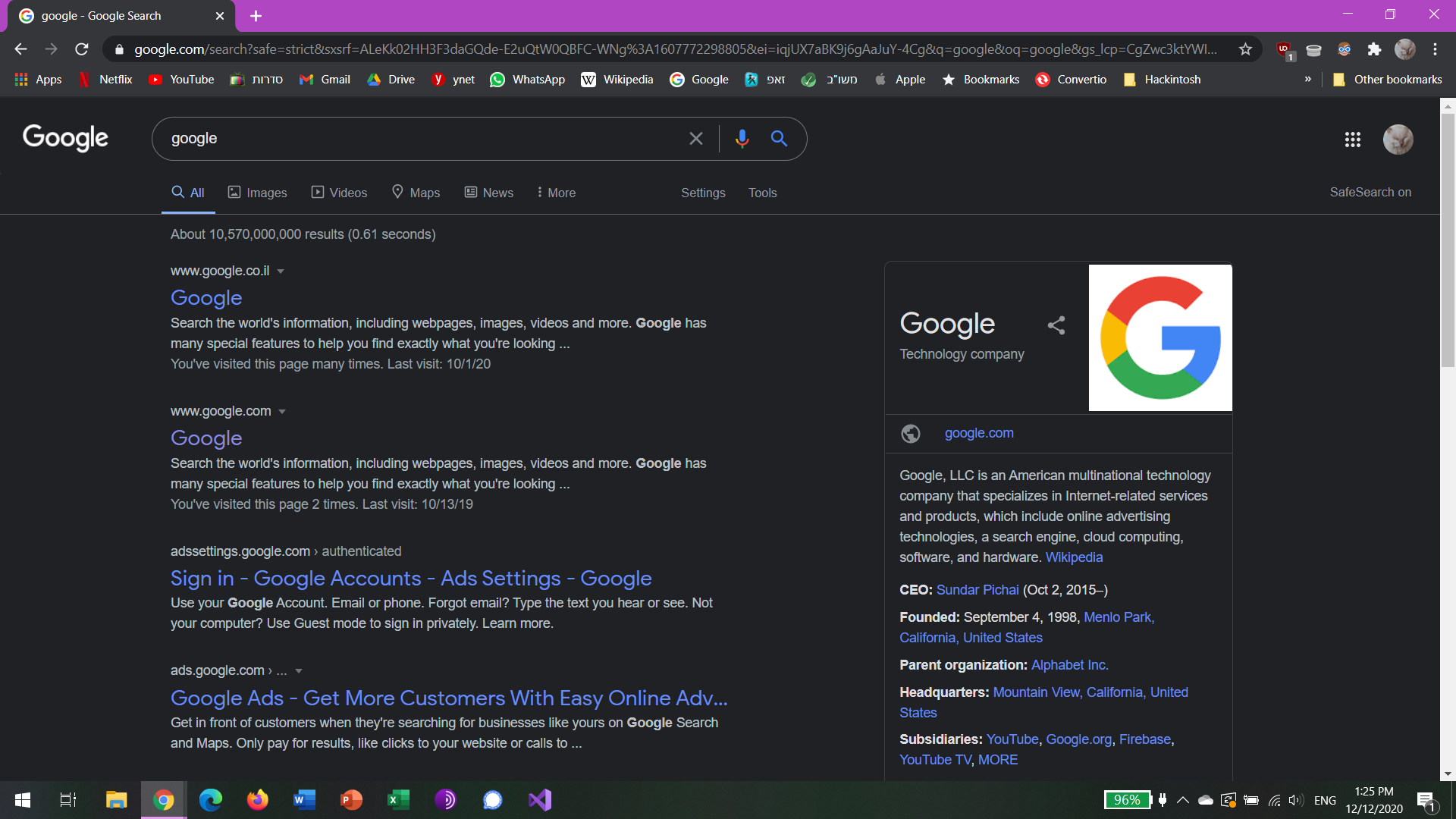Click the Google Apps grid icon
The height and width of the screenshot is (819, 1456).
point(1352,139)
